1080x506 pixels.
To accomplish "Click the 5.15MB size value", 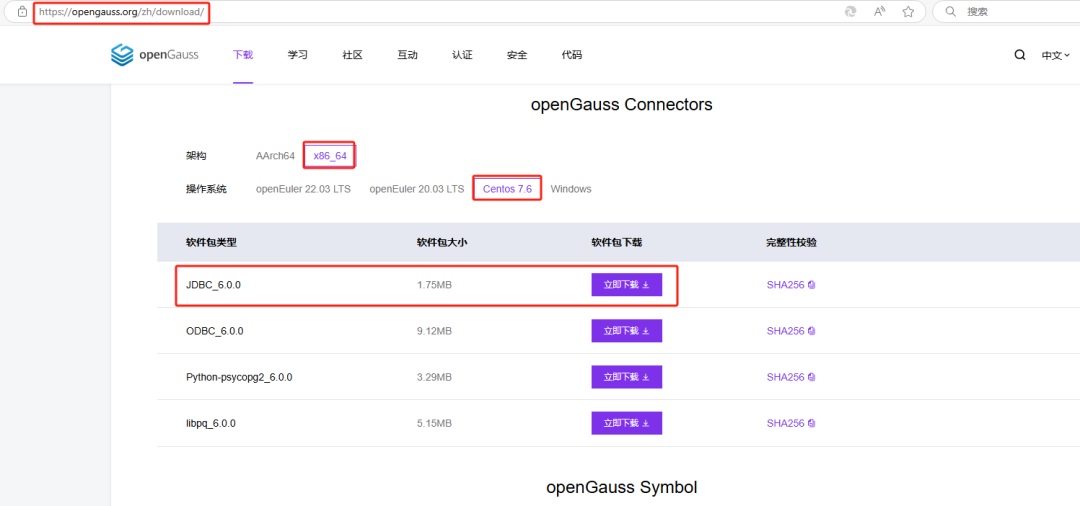I will click(434, 423).
